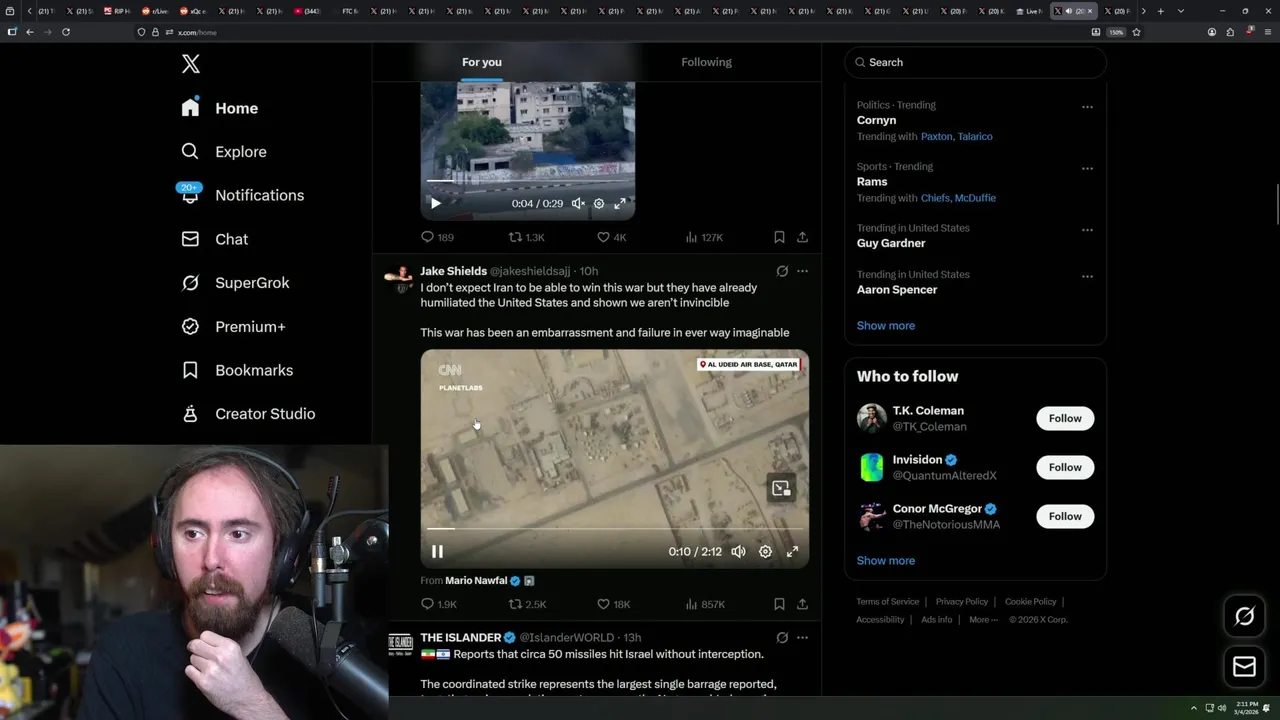Click the X logo in sidebar
The height and width of the screenshot is (720, 1280).
(x=191, y=64)
